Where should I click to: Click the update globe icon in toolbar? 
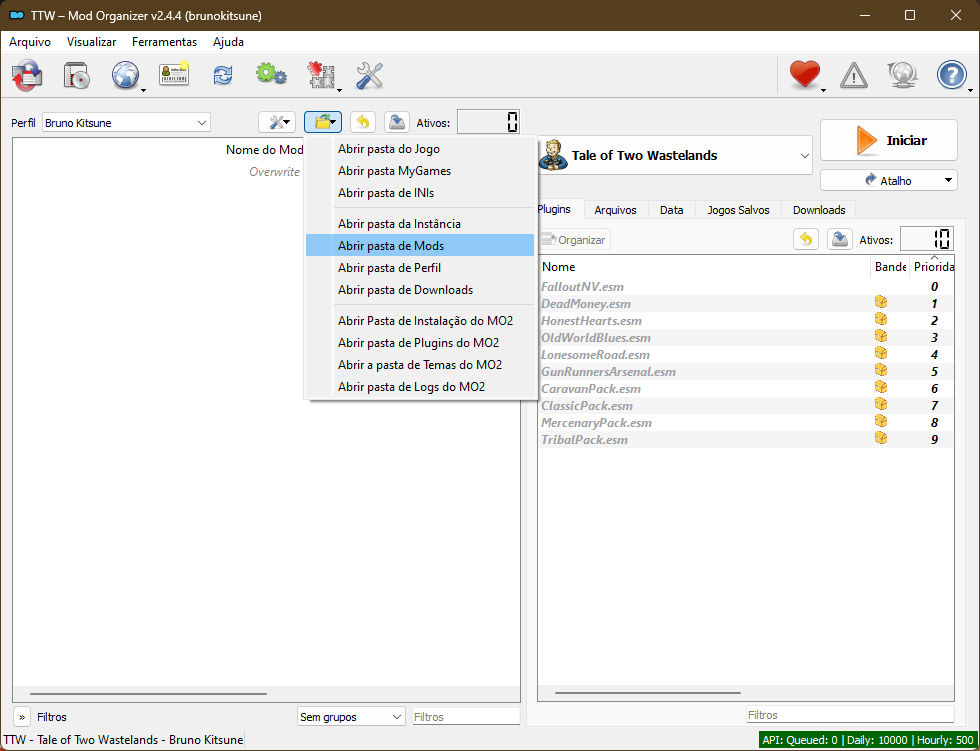pyautogui.click(x=902, y=75)
